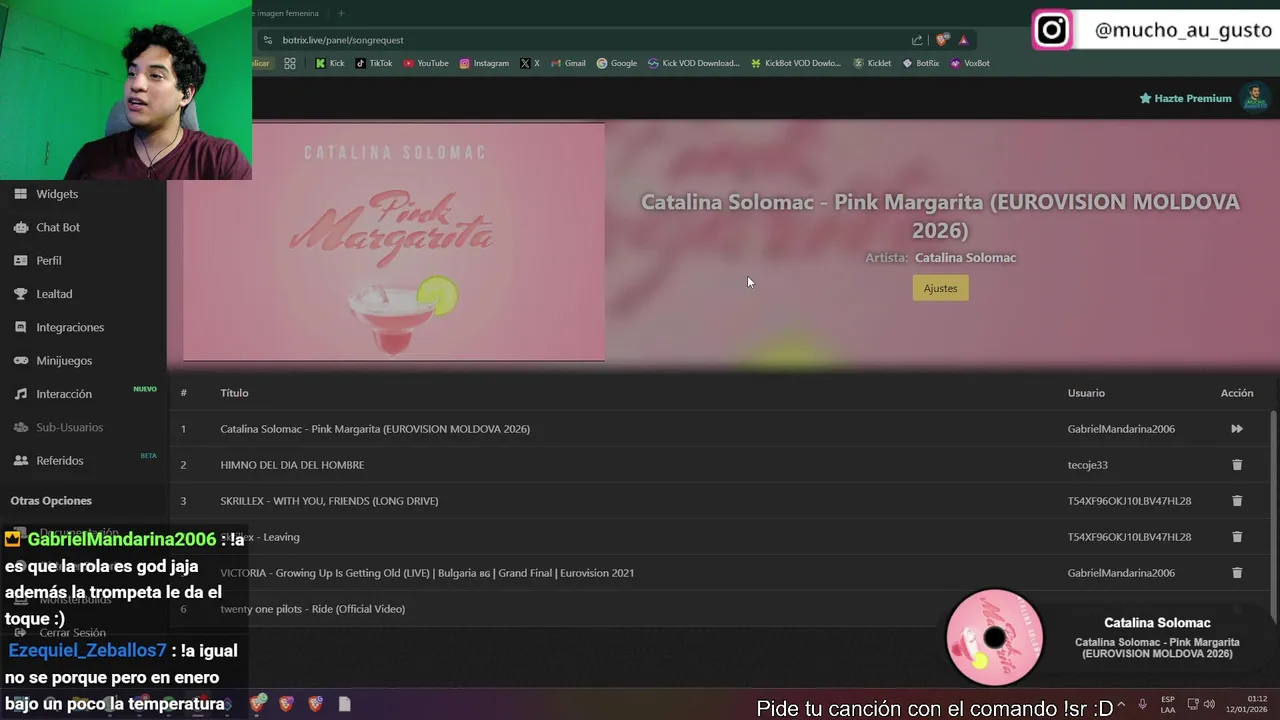Open Referidos section
This screenshot has height=720, width=1280.
pyautogui.click(x=60, y=460)
